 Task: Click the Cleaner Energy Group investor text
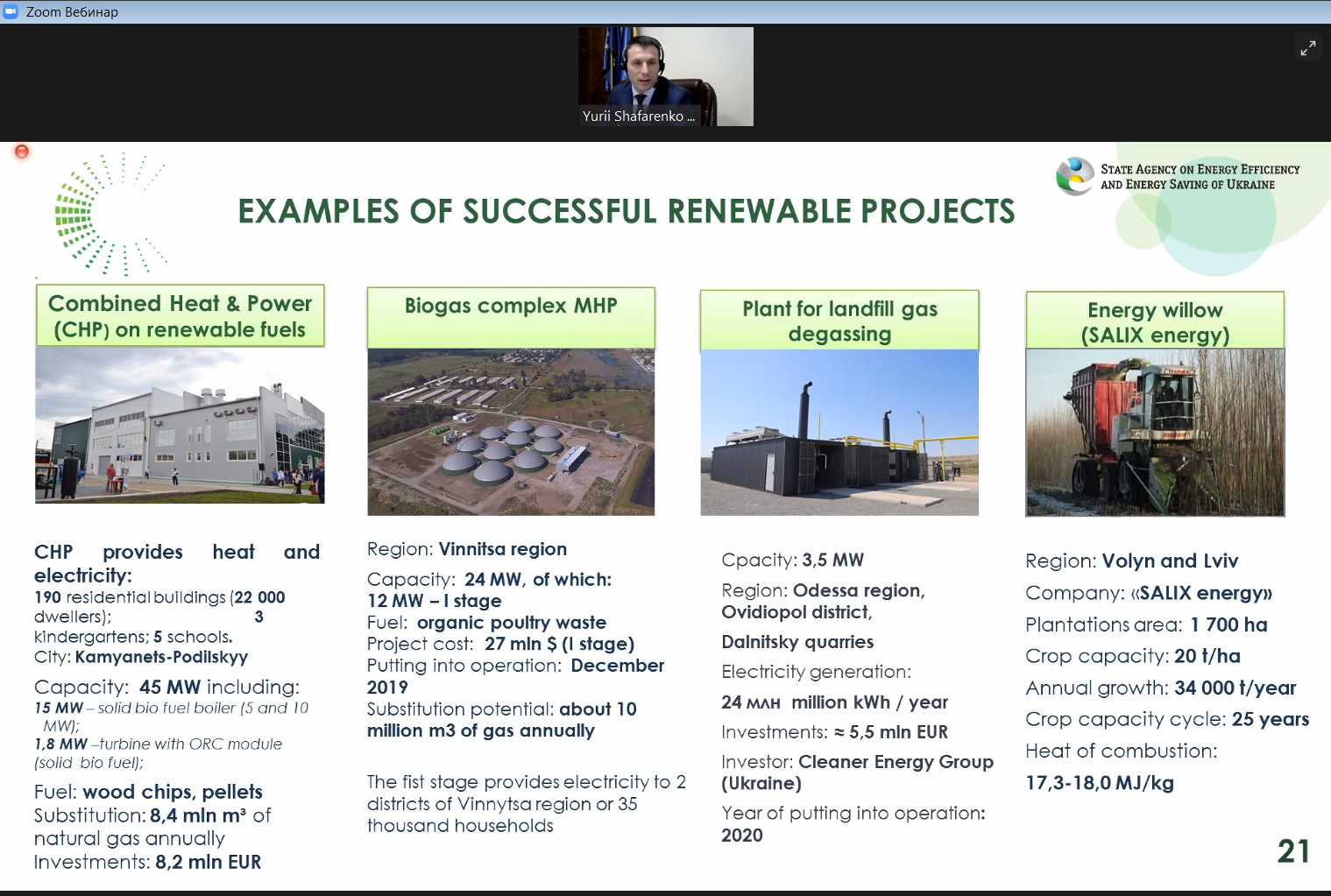[x=895, y=762]
